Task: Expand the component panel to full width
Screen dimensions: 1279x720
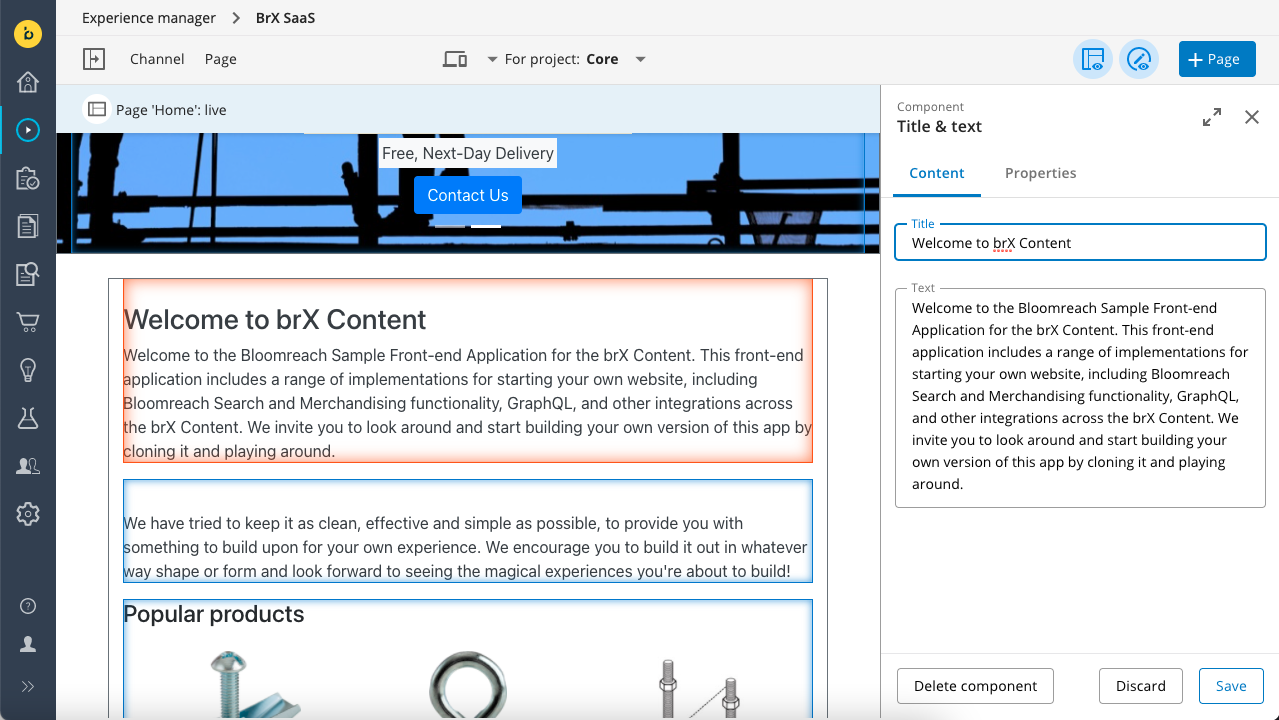Action: tap(1212, 117)
